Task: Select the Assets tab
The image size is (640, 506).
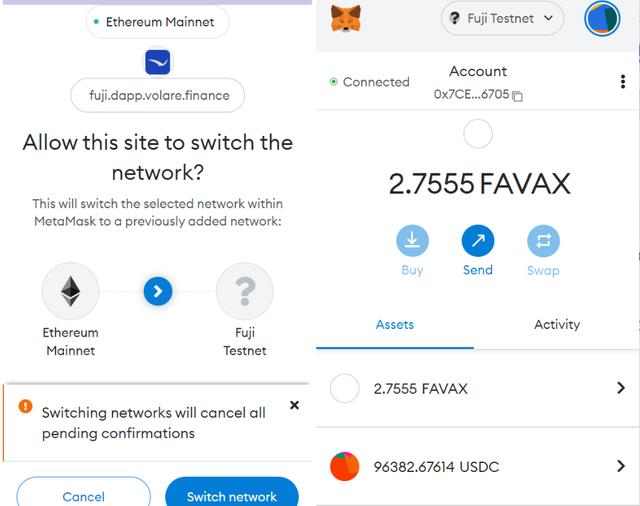Action: click(395, 324)
